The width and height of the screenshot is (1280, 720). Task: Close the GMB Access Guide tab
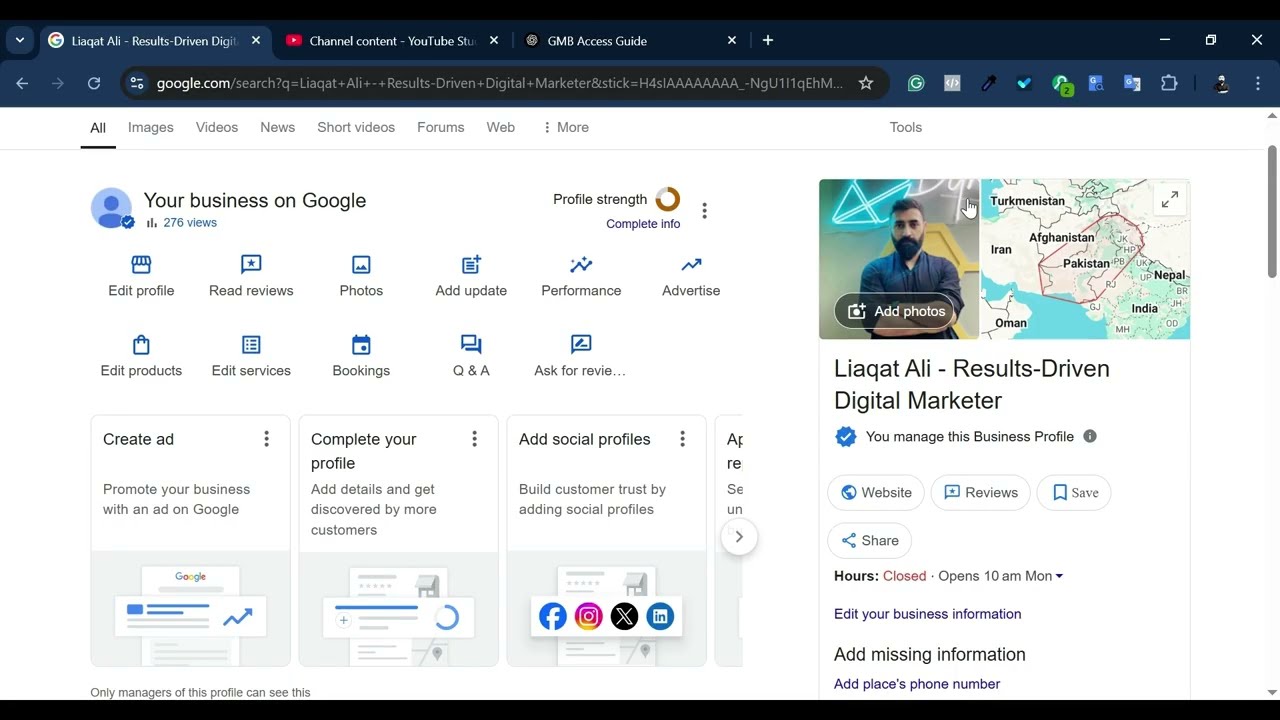[732, 41]
